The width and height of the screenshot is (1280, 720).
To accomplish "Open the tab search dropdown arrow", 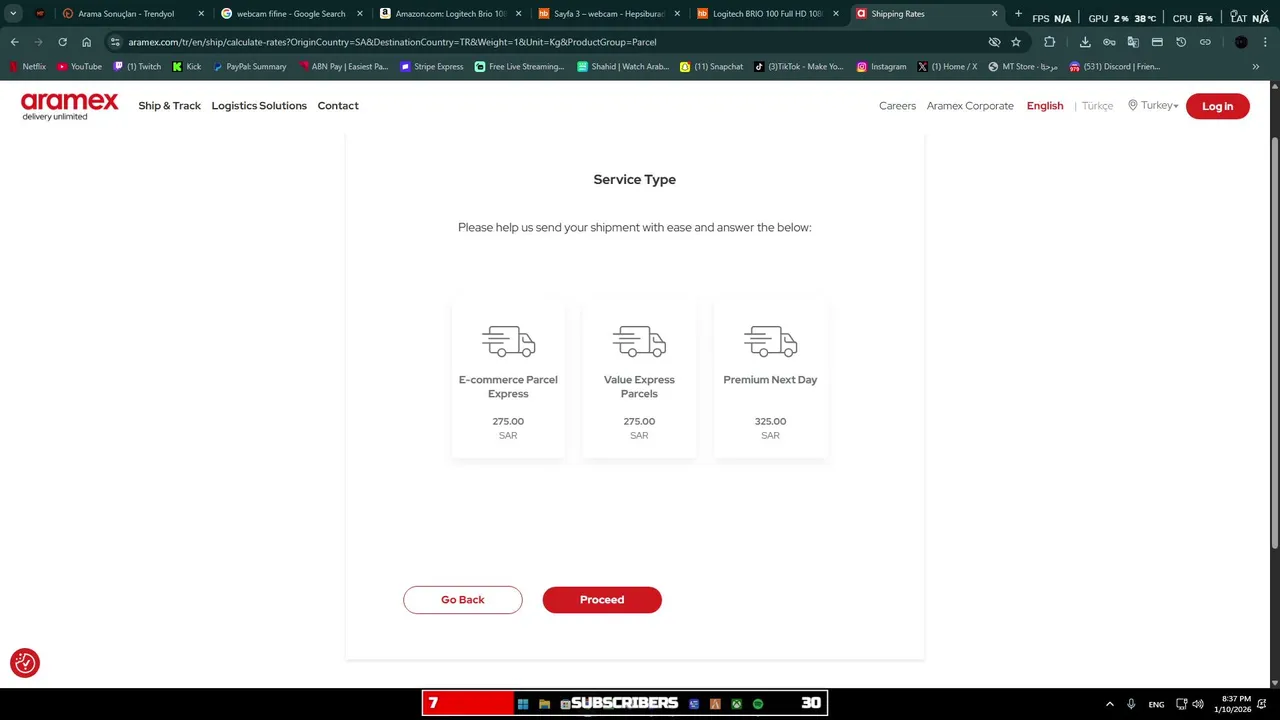I will coord(13,14).
